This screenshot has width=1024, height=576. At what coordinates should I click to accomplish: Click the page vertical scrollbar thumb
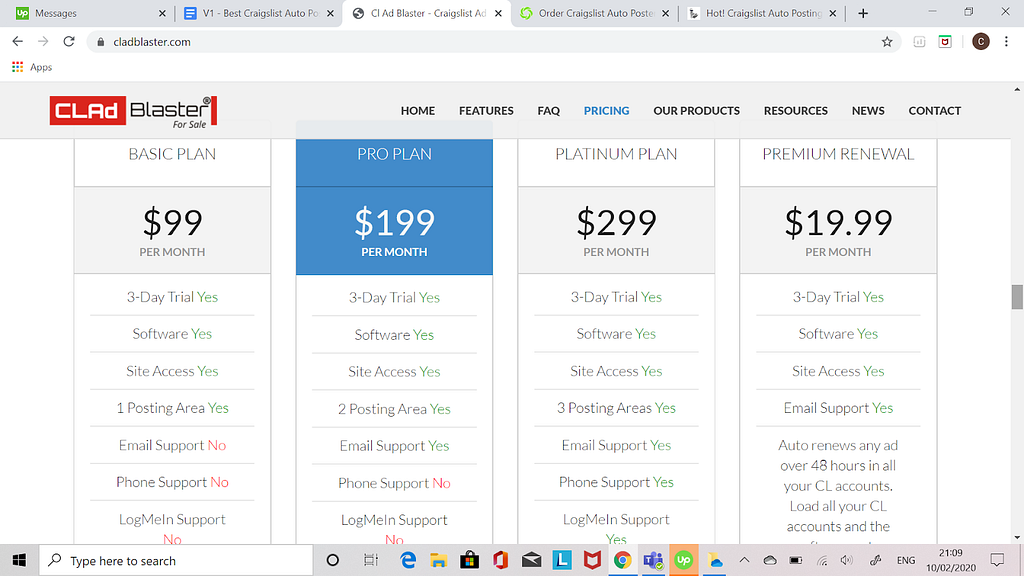click(1017, 297)
